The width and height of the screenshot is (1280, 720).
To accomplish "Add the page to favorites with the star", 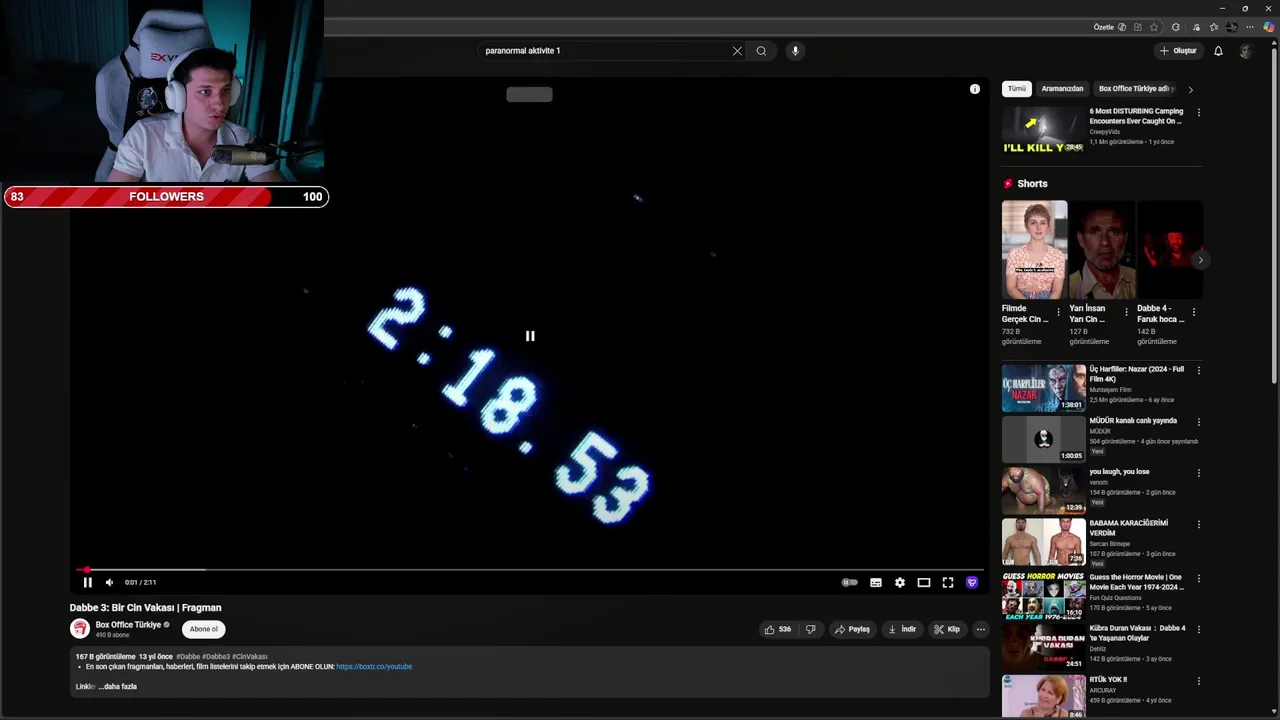I will 1154,27.
